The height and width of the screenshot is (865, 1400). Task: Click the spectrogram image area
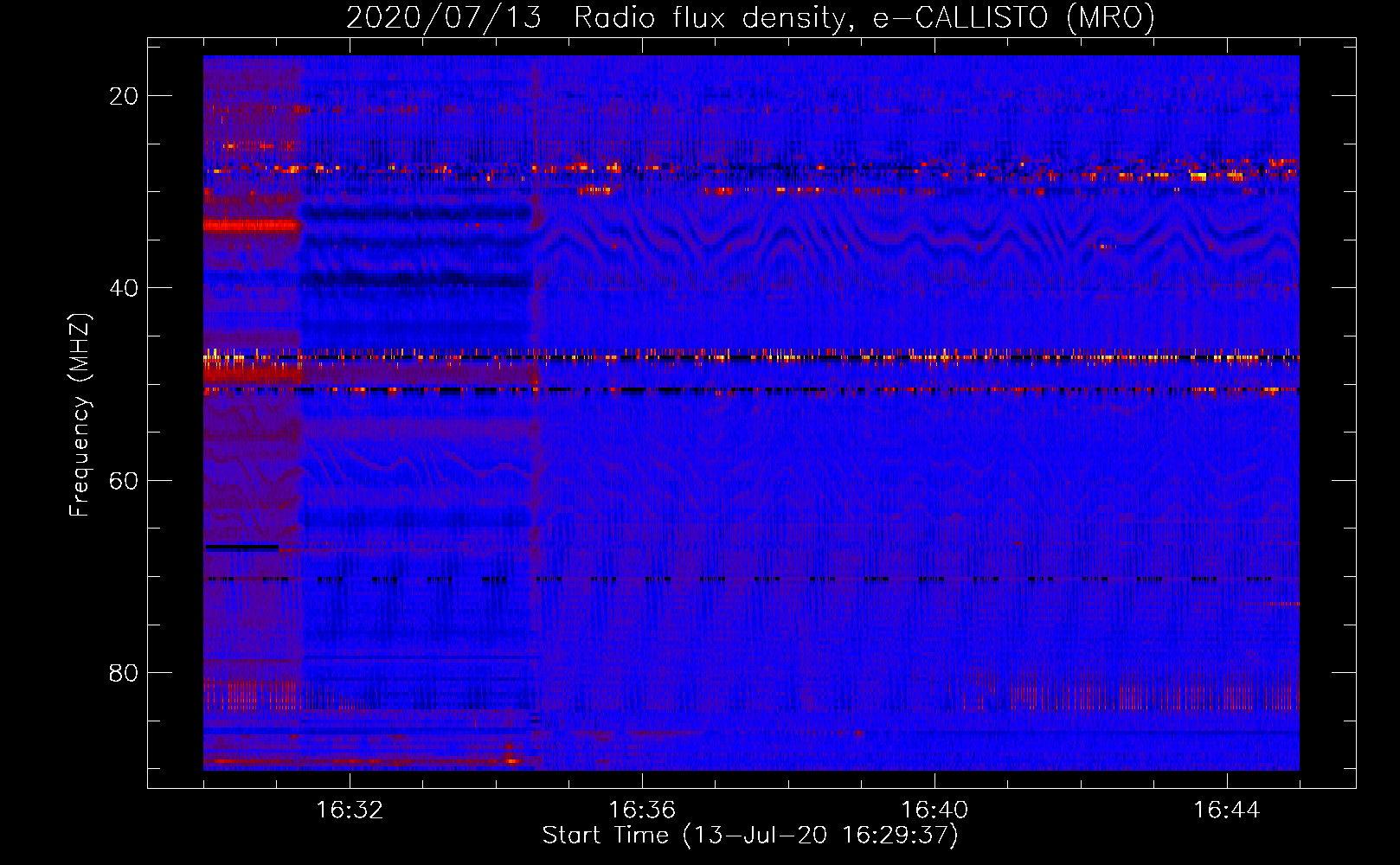[751, 413]
